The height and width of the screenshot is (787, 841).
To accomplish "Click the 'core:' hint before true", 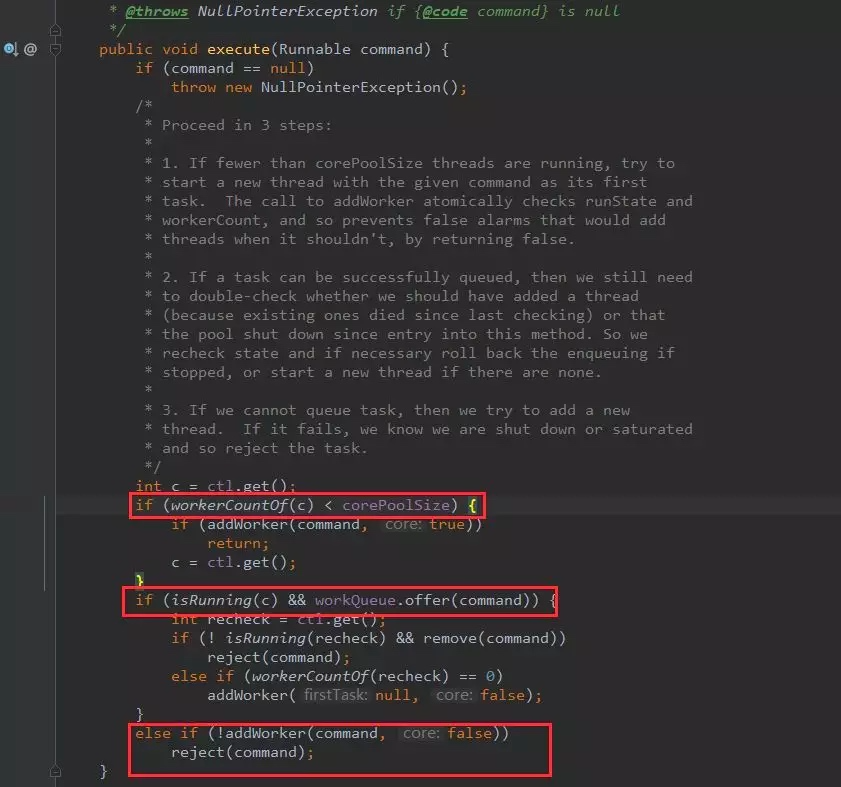I will (403, 524).
